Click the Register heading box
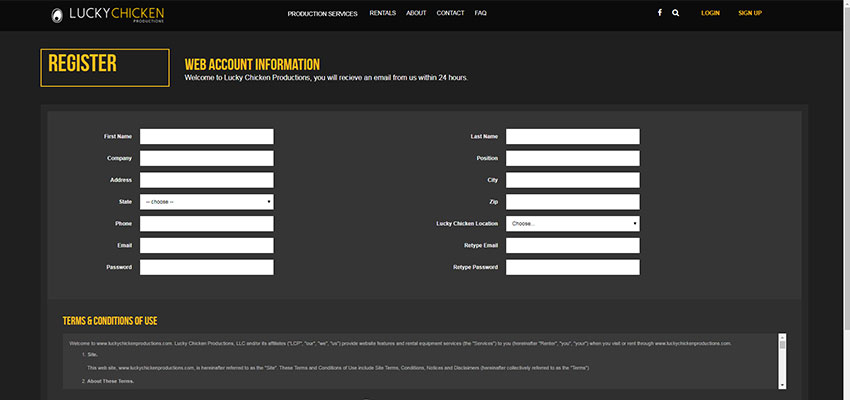Image resolution: width=850 pixels, height=400 pixels. pos(105,68)
